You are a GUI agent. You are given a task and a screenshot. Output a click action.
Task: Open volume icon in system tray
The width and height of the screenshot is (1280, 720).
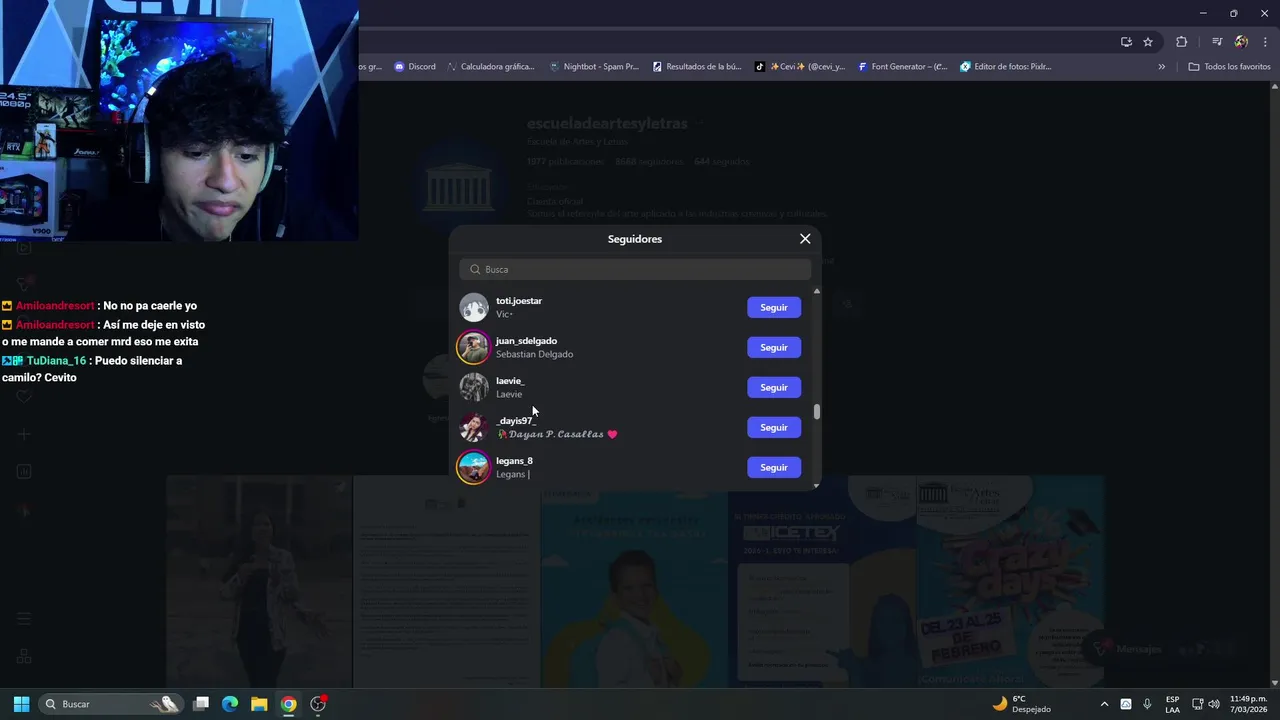pos(1214,704)
